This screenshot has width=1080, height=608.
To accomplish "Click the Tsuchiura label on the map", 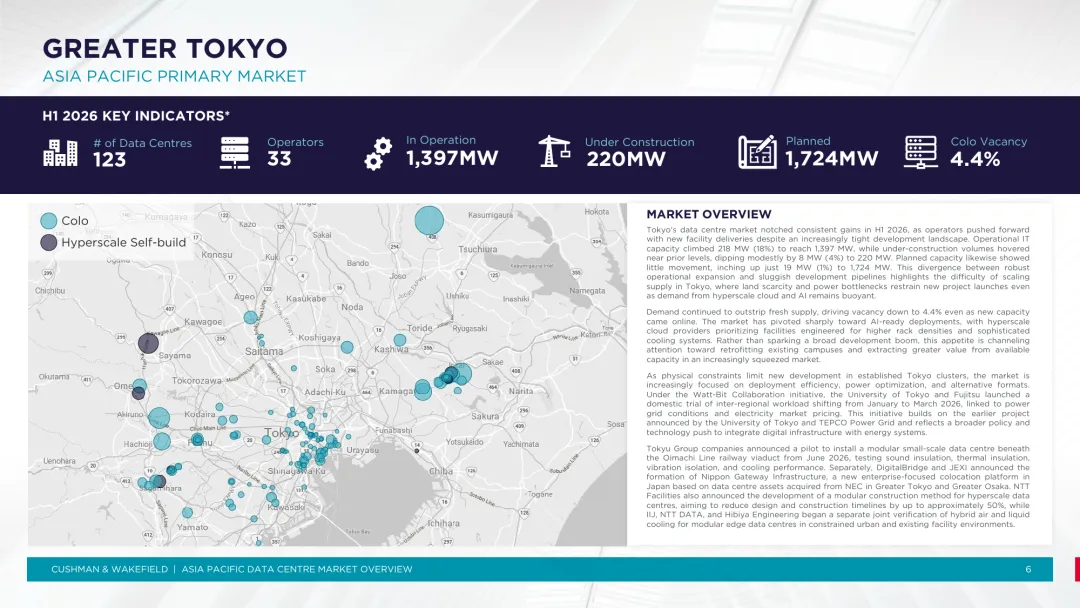I will coord(477,249).
